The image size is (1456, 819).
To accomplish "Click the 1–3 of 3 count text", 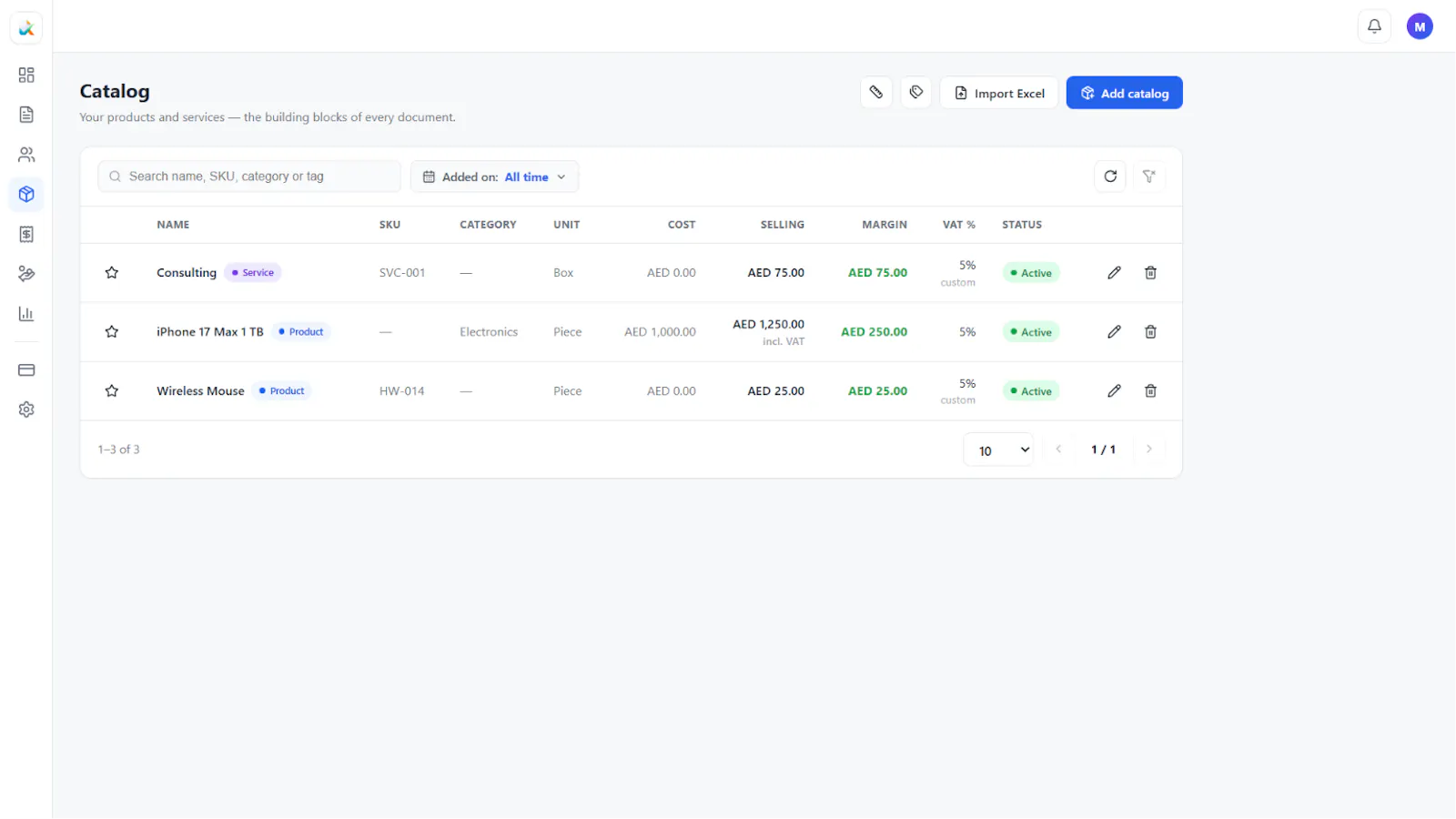I will click(x=119, y=450).
